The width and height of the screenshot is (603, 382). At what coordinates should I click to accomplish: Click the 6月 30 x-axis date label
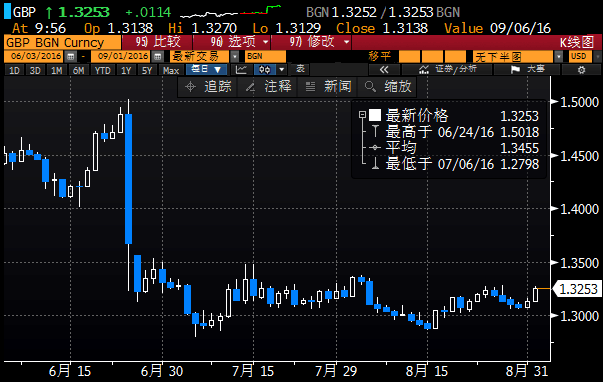click(162, 371)
